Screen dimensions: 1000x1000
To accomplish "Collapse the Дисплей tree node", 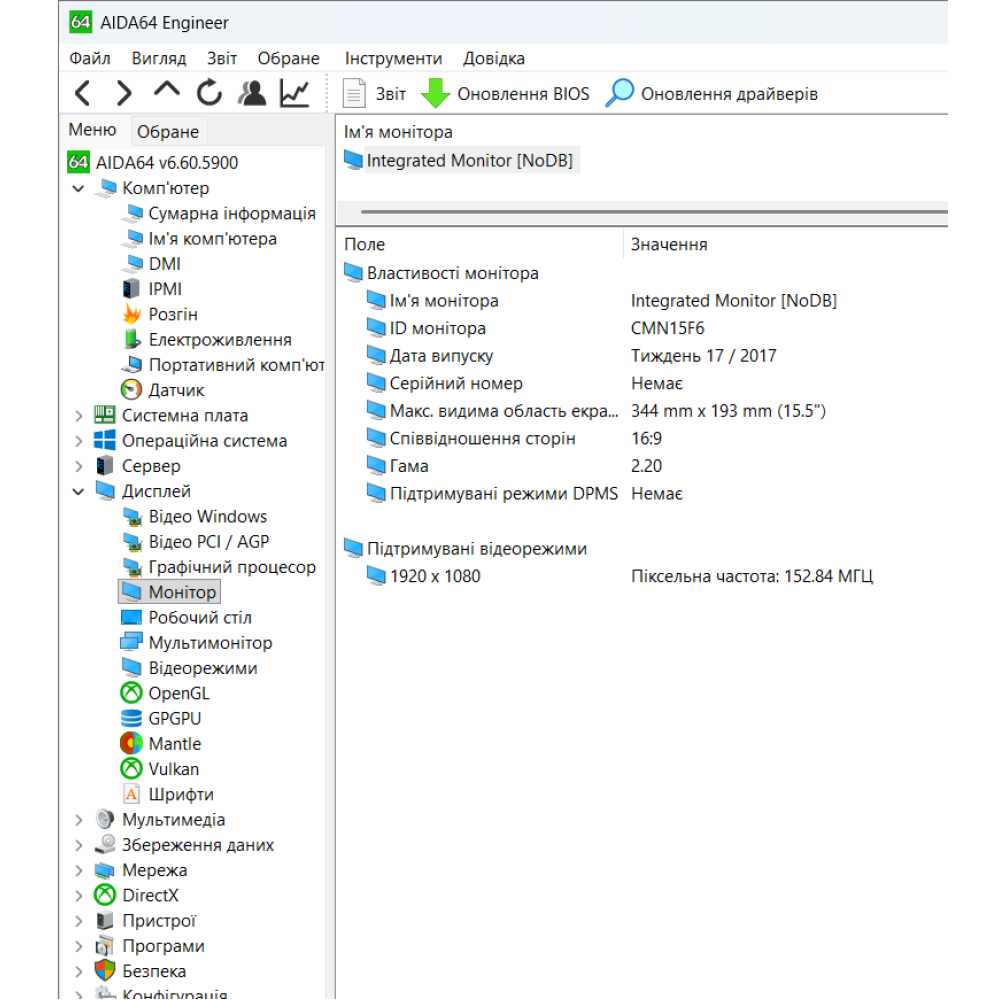I will pos(78,491).
